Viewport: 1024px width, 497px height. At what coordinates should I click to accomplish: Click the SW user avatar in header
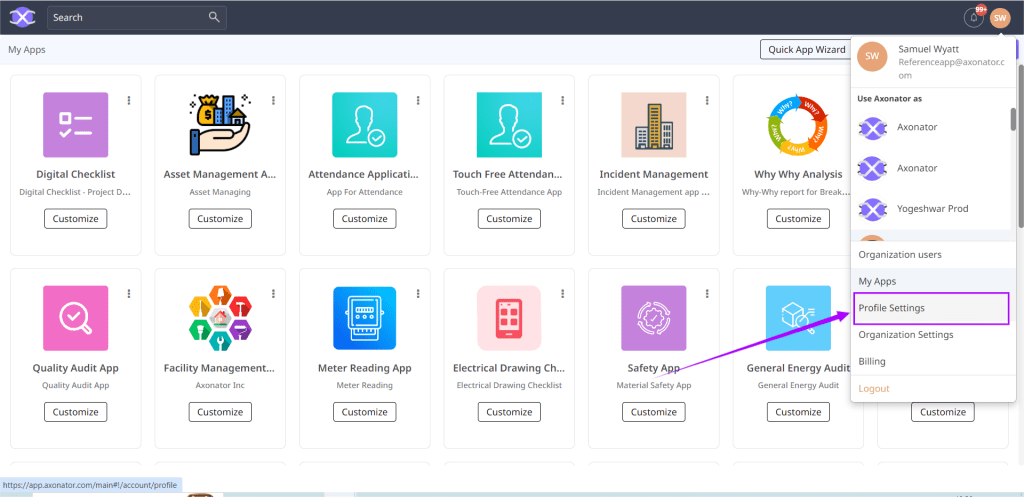[x=1000, y=17]
